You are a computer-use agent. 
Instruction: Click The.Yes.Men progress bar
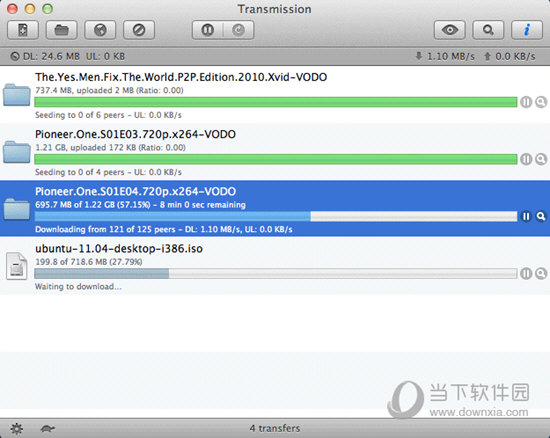tap(276, 102)
